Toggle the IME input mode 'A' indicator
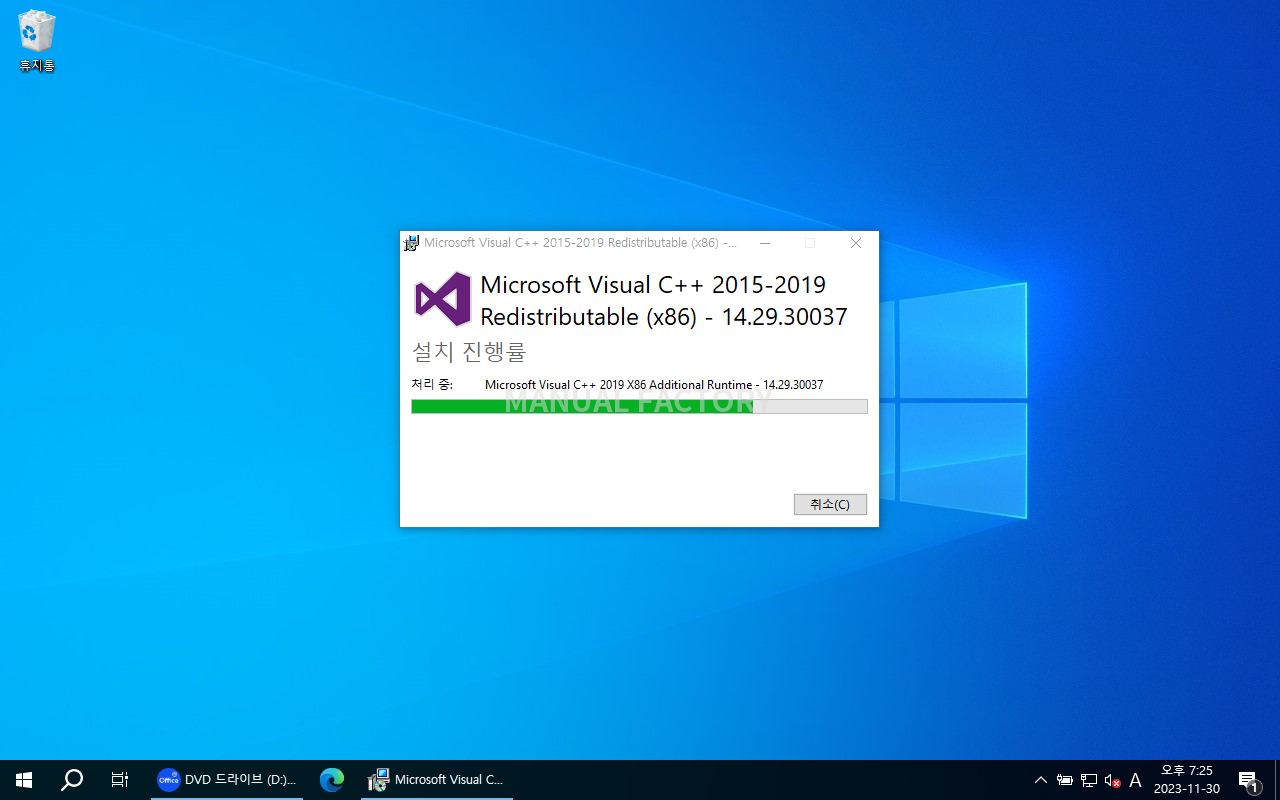The width and height of the screenshot is (1280, 800). tap(1135, 780)
